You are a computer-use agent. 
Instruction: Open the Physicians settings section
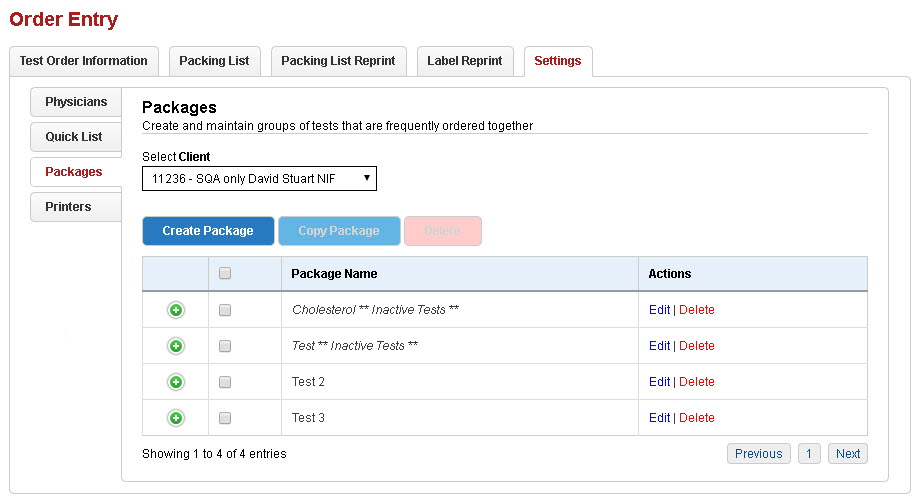tap(76, 102)
